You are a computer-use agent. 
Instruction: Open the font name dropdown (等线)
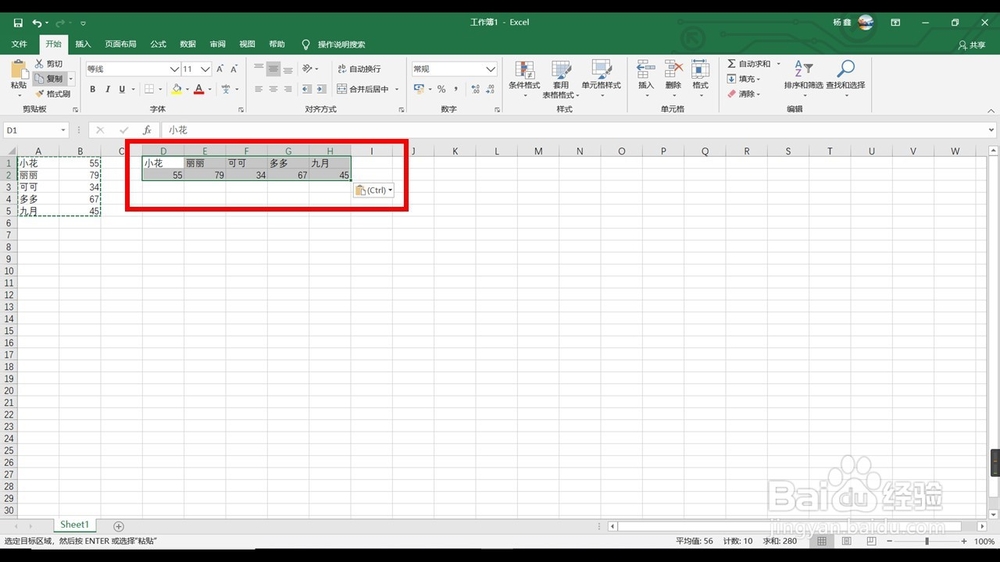(x=174, y=69)
